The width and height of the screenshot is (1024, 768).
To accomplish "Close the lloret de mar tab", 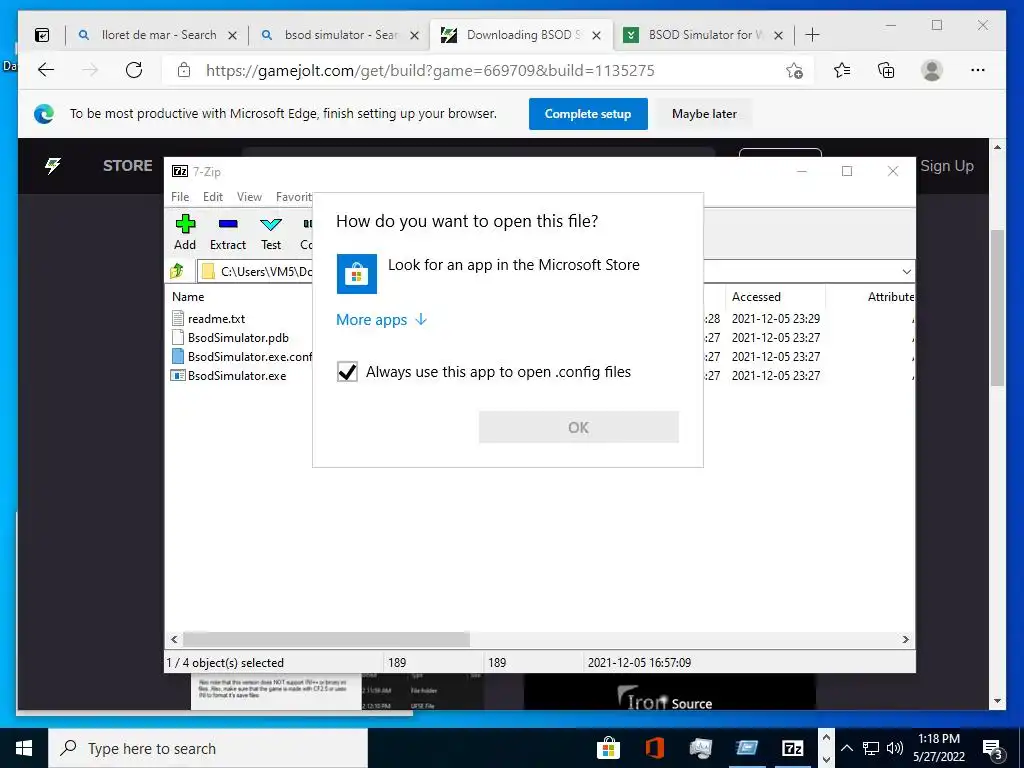I will 232,35.
